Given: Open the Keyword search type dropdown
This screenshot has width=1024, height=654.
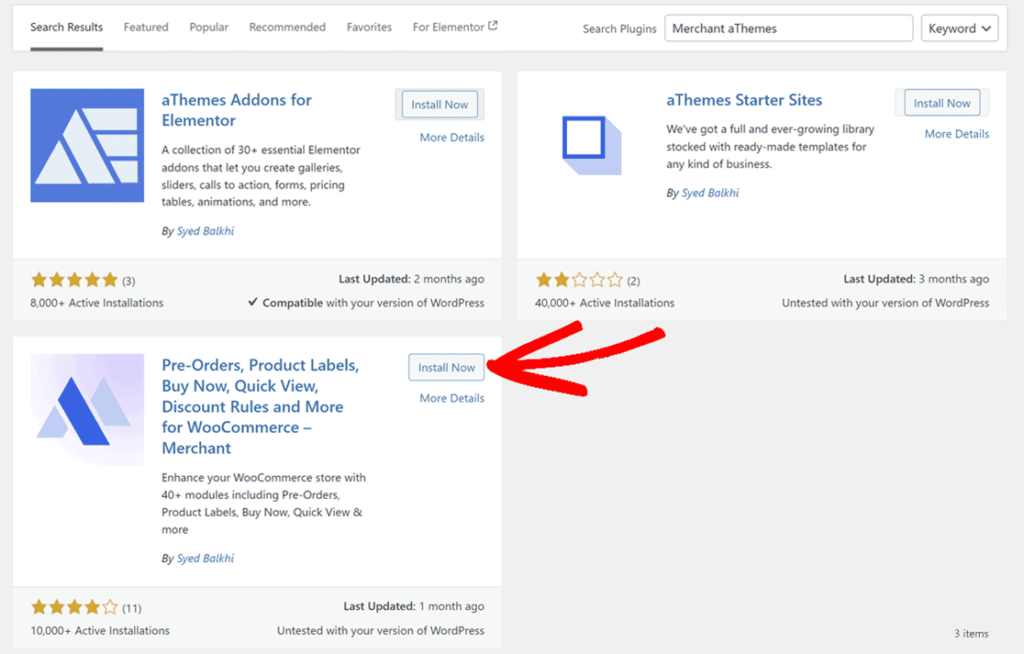Looking at the screenshot, I should (959, 28).
